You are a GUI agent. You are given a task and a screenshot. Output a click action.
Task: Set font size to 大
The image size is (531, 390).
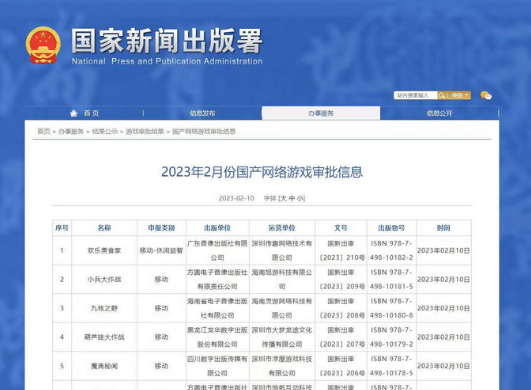coord(283,198)
